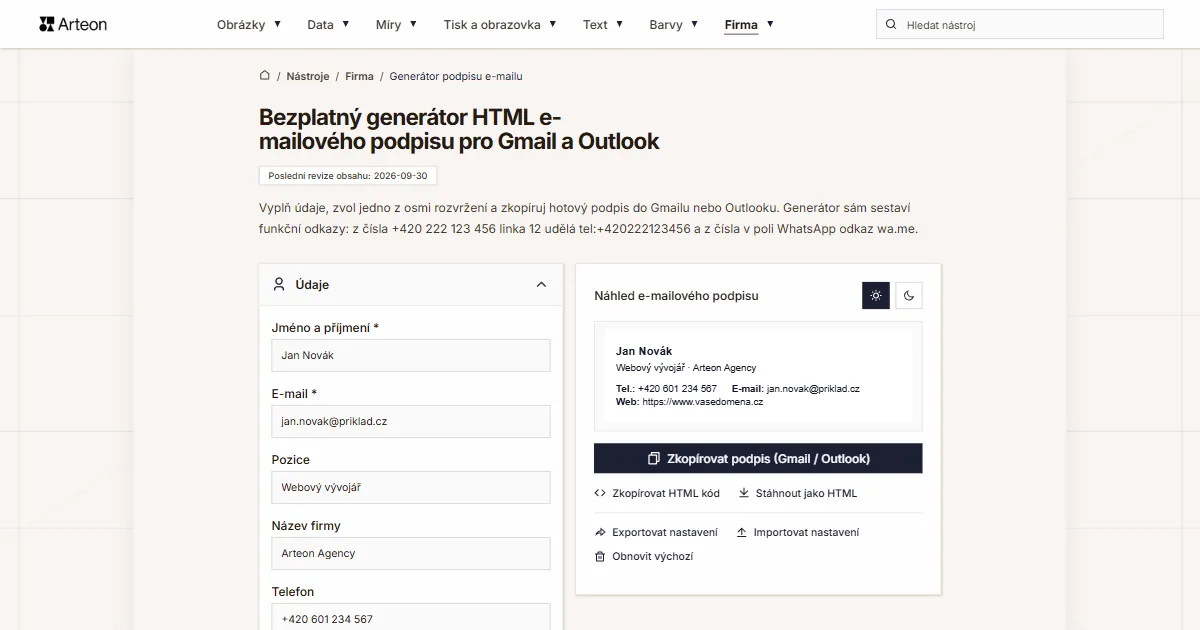Viewport: 1200px width, 630px height.
Task: Click the Arteon brand name
Action: (83, 24)
